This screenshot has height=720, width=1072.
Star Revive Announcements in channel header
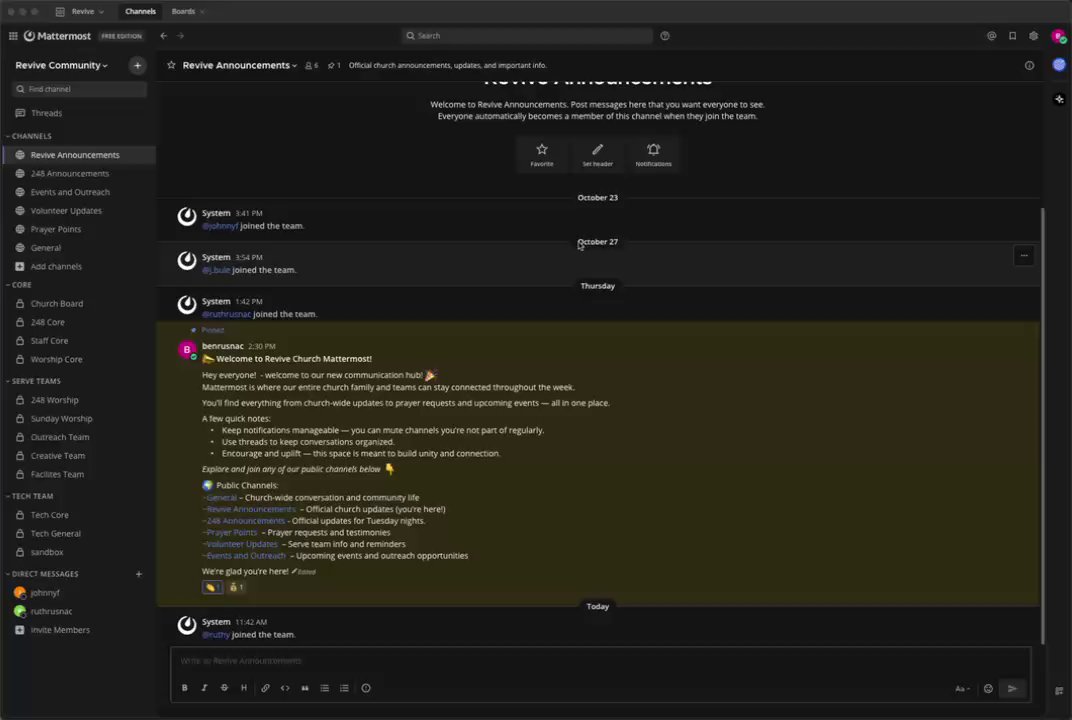(171, 65)
